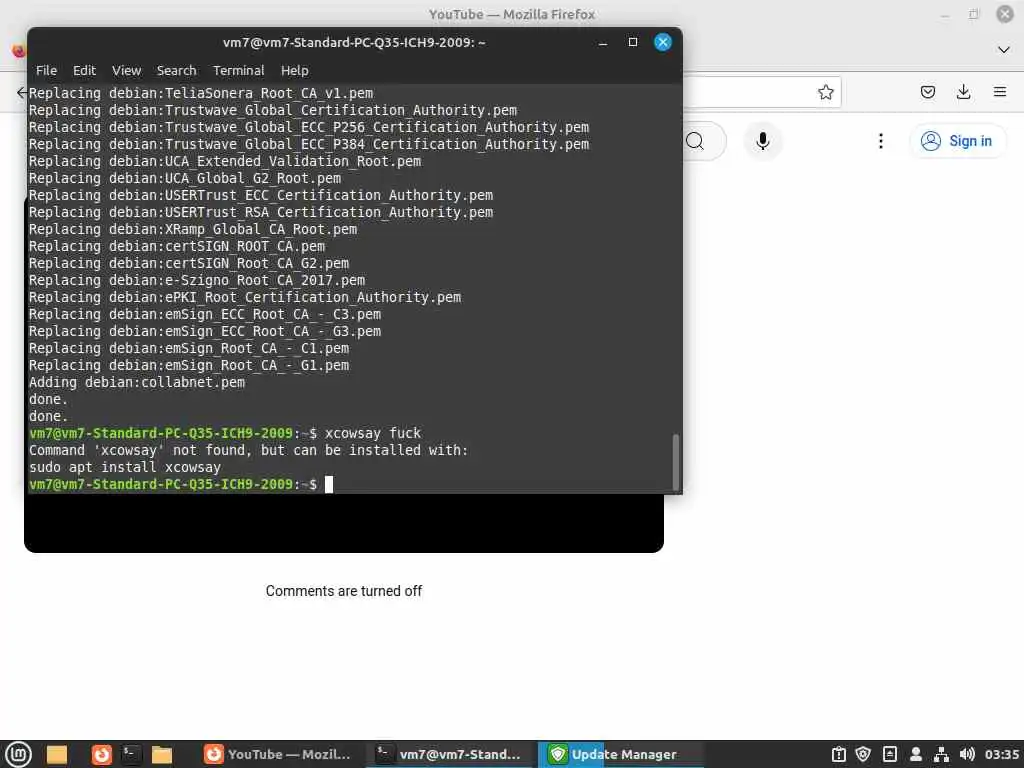Open the Terminal menu in menu bar
Viewport: 1024px width, 768px height.
tap(238, 71)
